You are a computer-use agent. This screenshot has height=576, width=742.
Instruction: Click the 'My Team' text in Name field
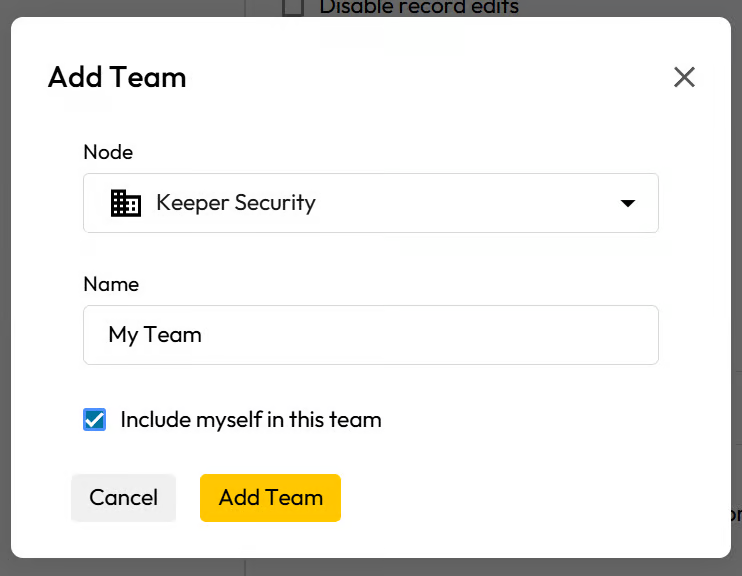155,335
